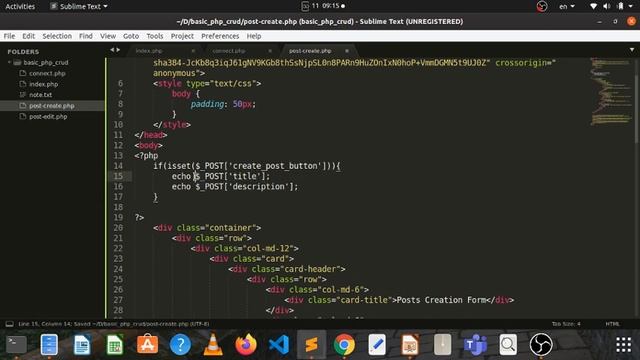Open the document viewer magnifier icon
Viewport: 640px width, 360px height.
point(508,345)
